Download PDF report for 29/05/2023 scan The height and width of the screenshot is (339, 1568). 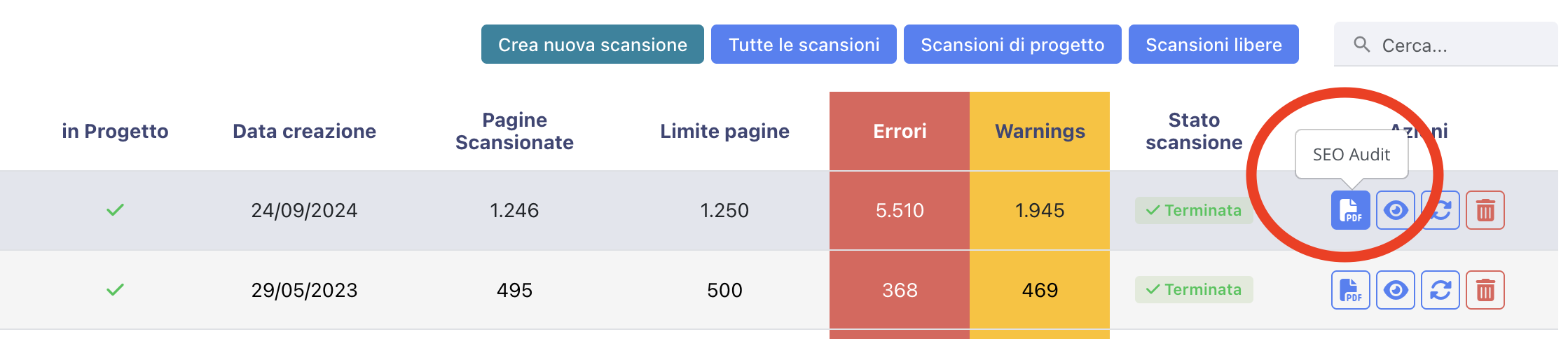coord(1350,290)
